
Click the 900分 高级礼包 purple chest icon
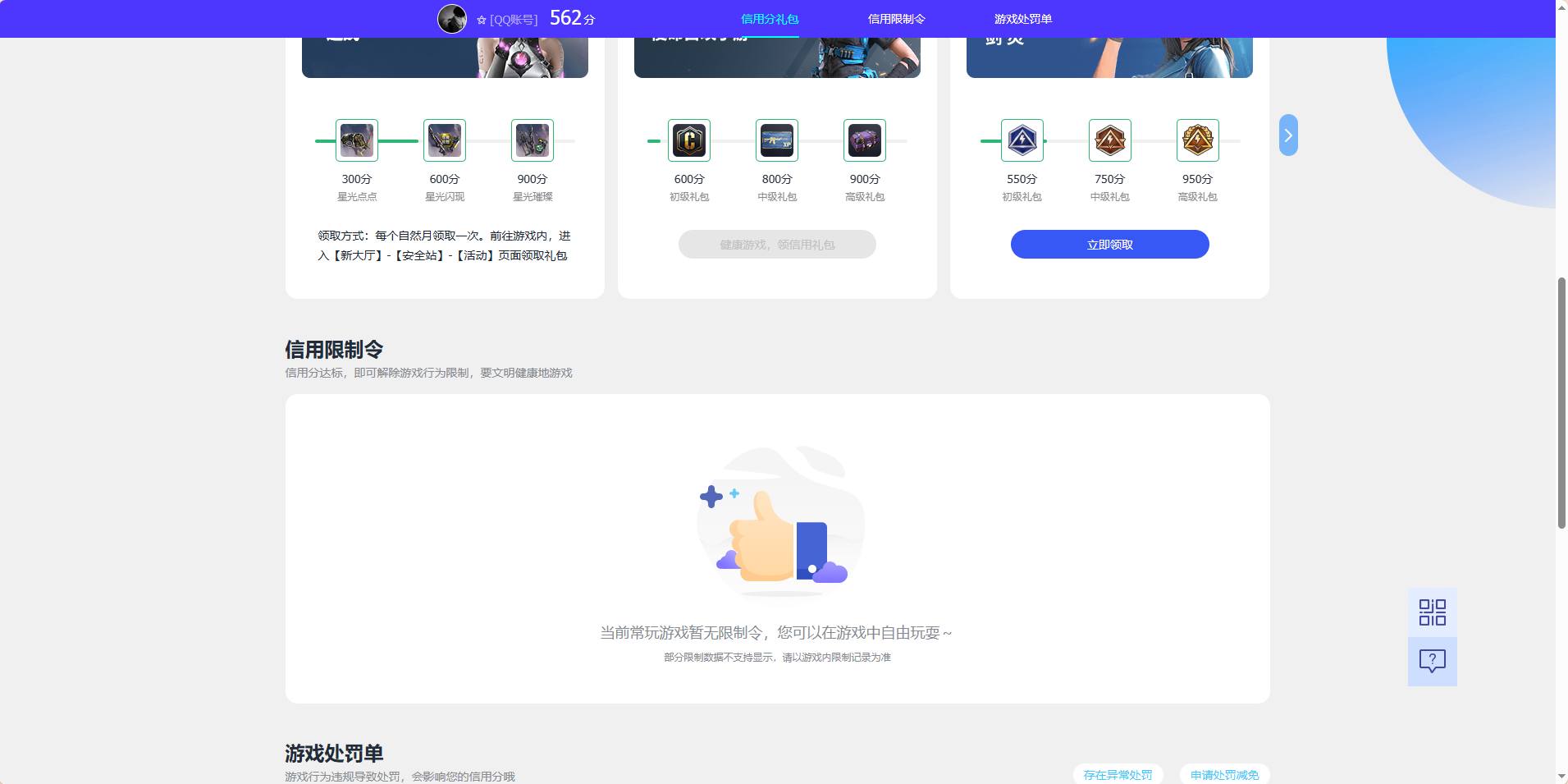point(865,140)
